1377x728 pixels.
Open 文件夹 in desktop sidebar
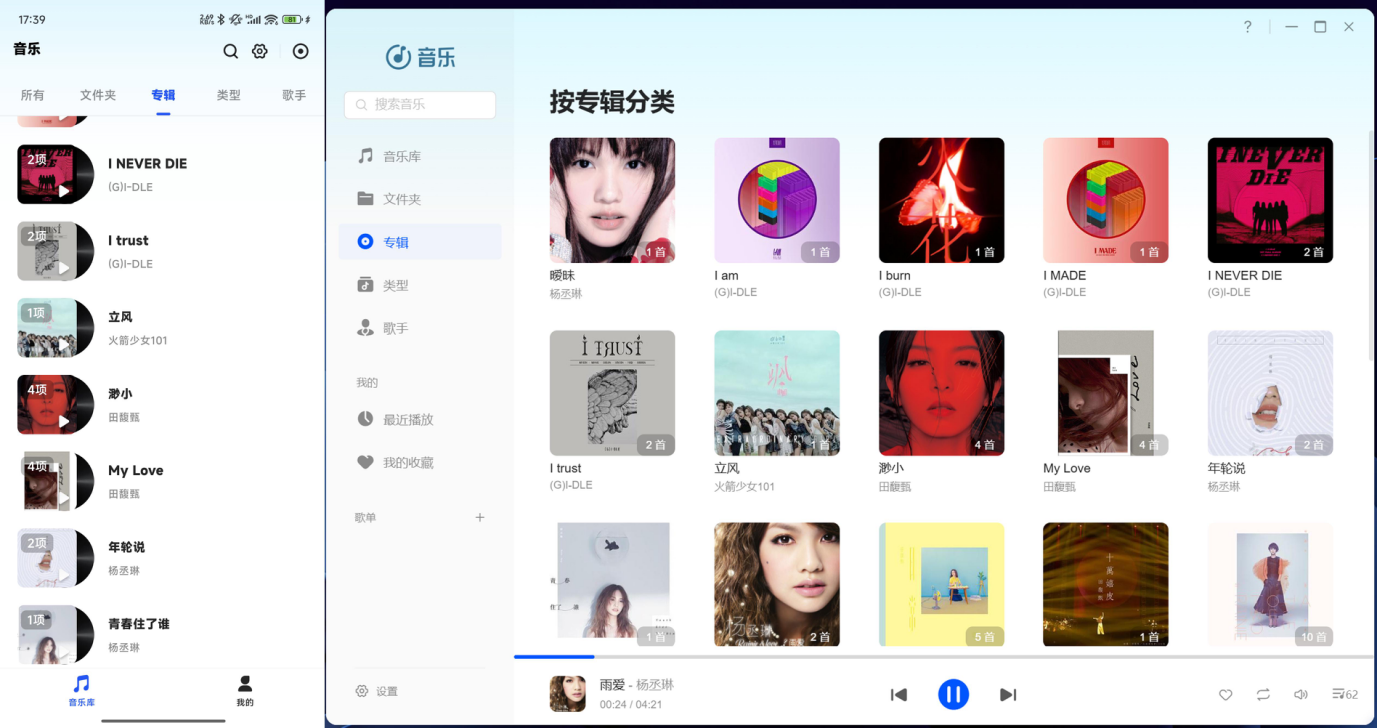point(420,199)
